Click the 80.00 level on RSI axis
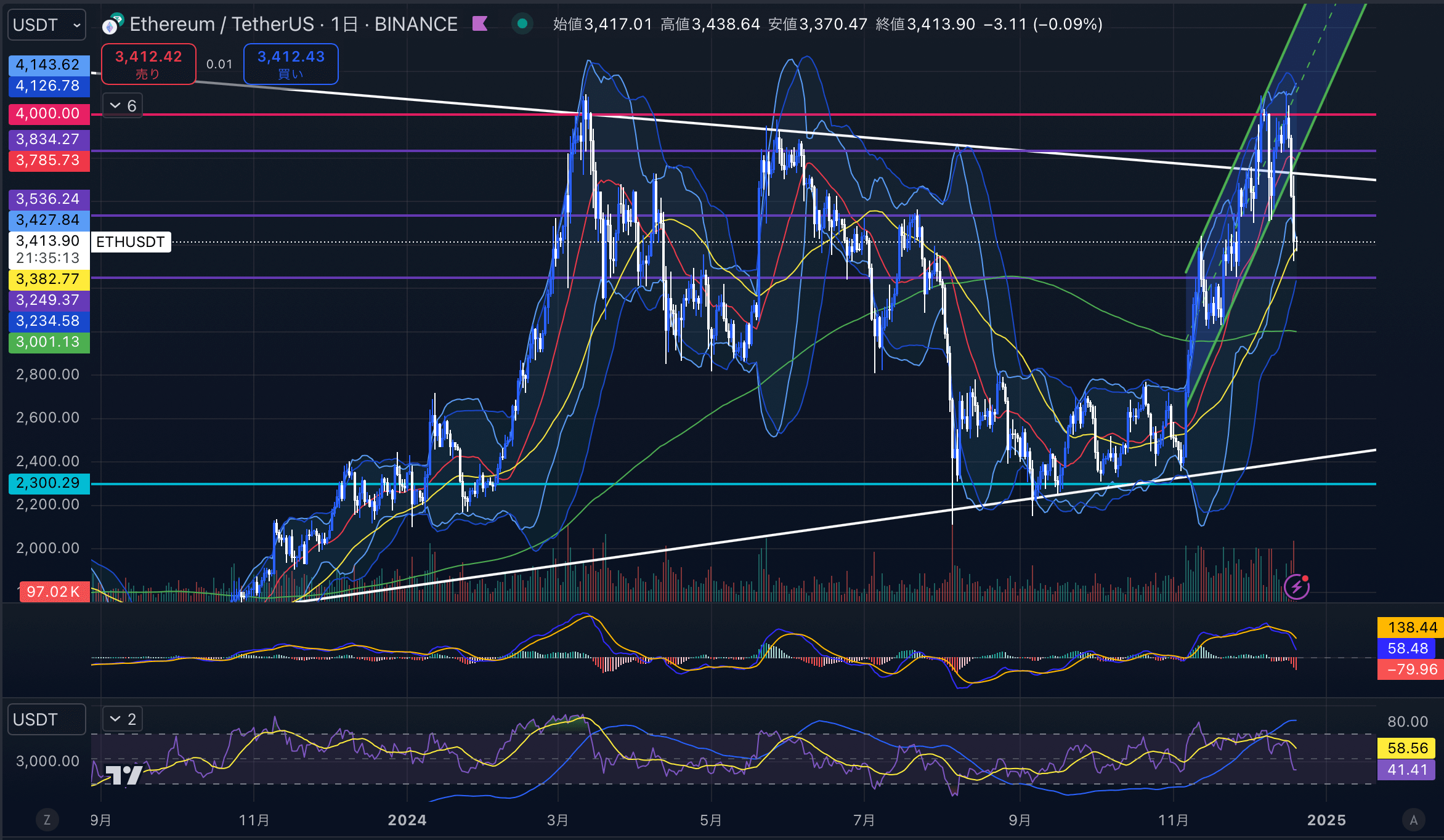This screenshot has width=1444, height=840. click(x=1408, y=721)
